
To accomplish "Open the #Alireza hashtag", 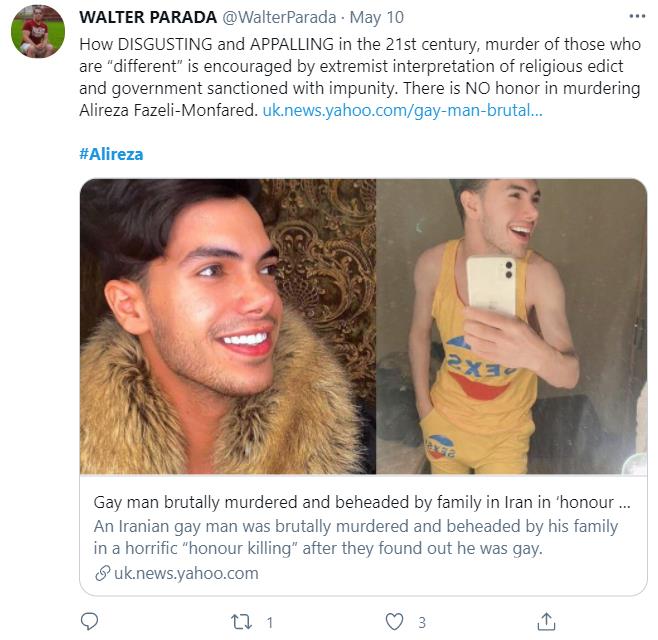I will 109,155.
